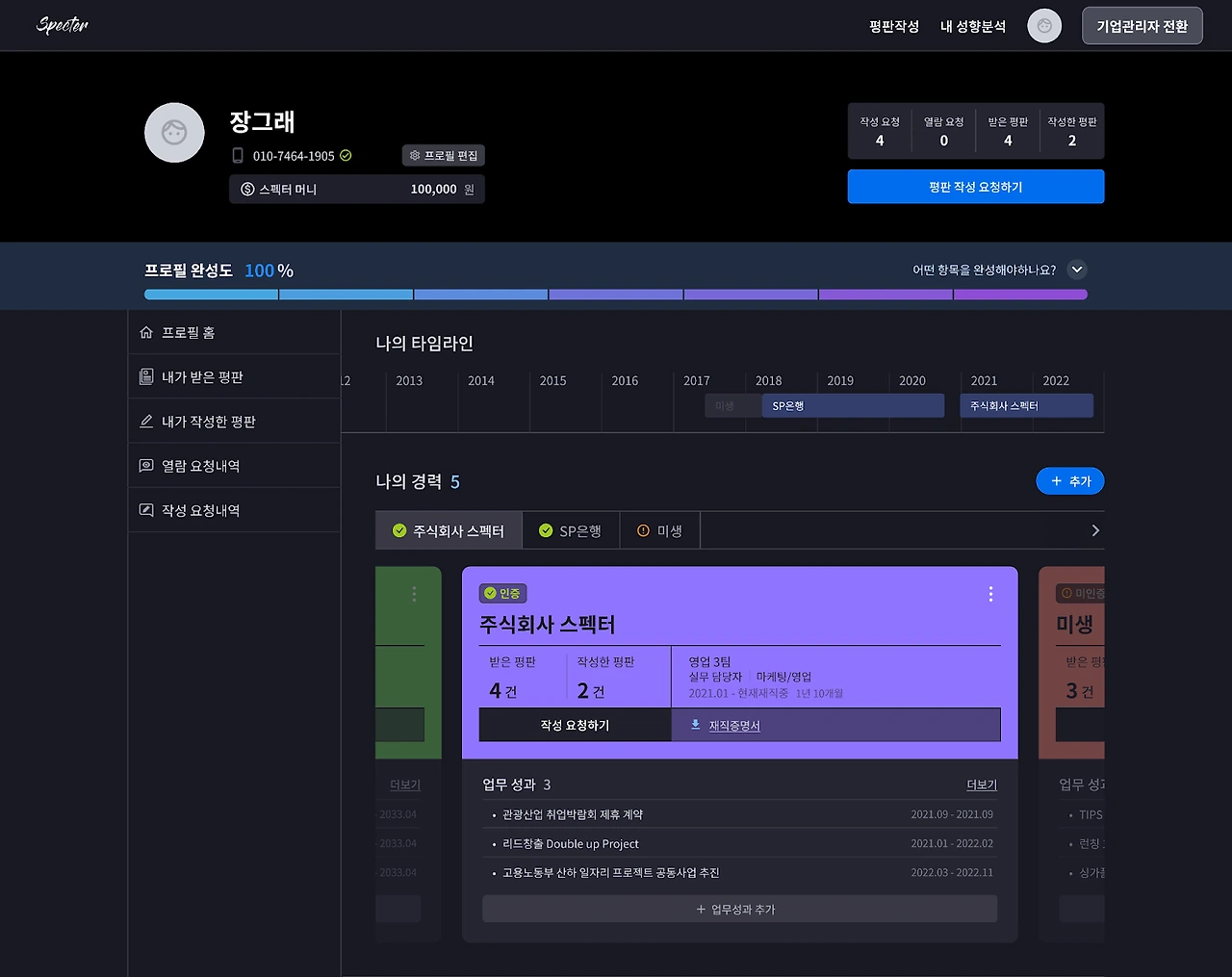
Task: Open 작성 요청내역 in the sidebar
Action: 234,510
